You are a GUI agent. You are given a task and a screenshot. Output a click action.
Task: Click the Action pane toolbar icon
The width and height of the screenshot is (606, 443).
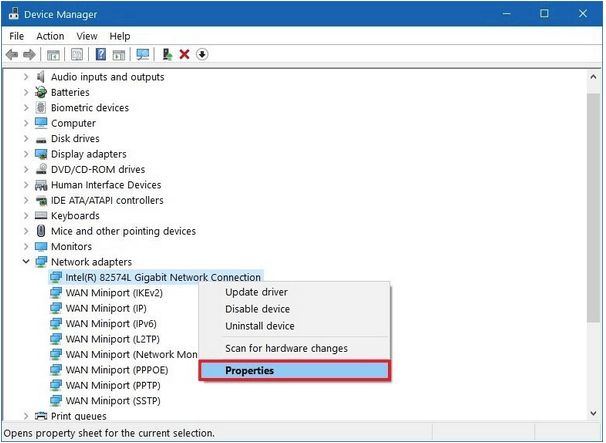pyautogui.click(x=119, y=55)
